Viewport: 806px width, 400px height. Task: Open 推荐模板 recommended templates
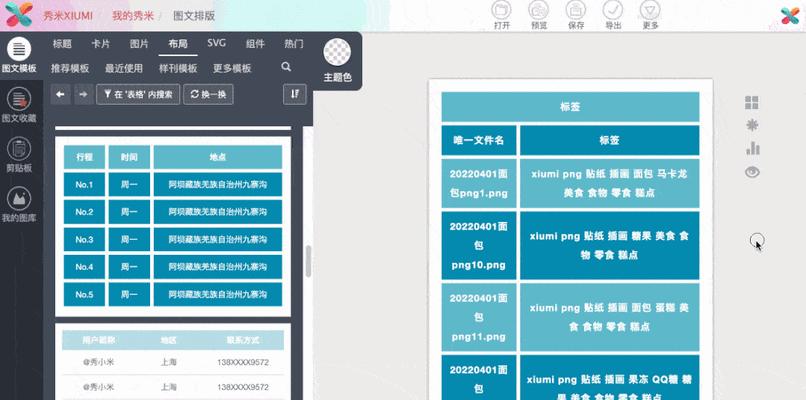tap(70, 68)
